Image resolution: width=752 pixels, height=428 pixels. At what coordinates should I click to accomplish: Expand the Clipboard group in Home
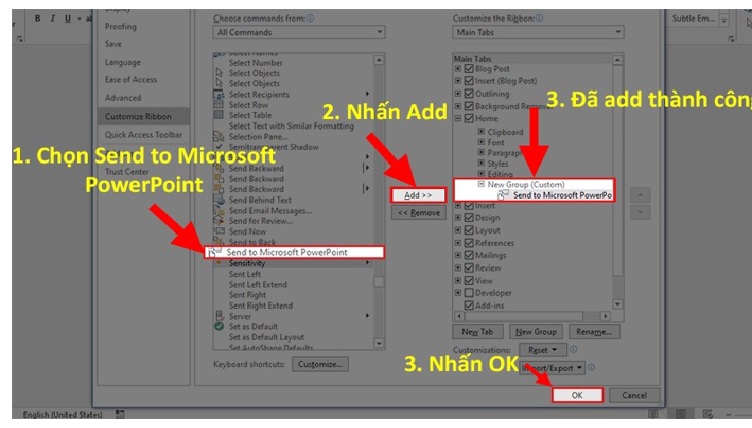pos(481,131)
